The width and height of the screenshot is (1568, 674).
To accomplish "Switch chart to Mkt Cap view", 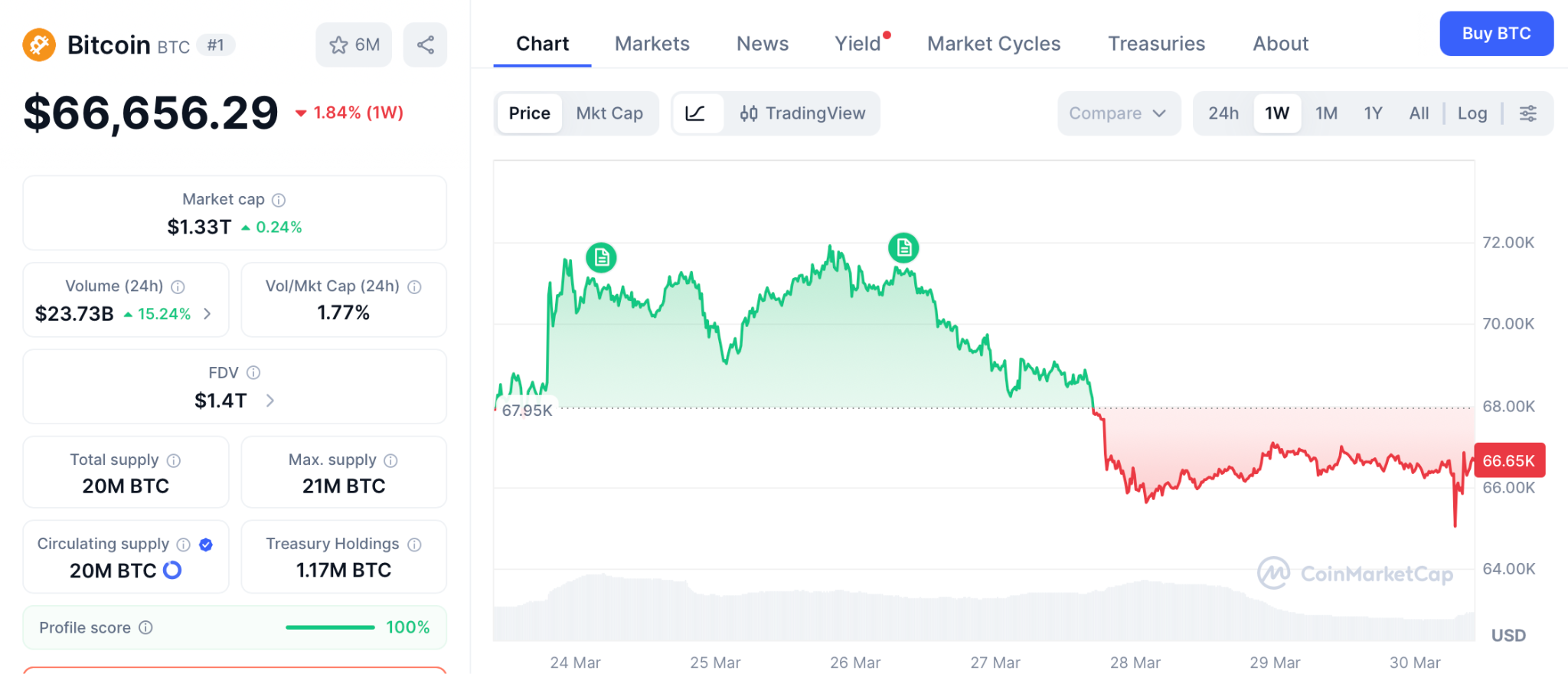I will 609,113.
